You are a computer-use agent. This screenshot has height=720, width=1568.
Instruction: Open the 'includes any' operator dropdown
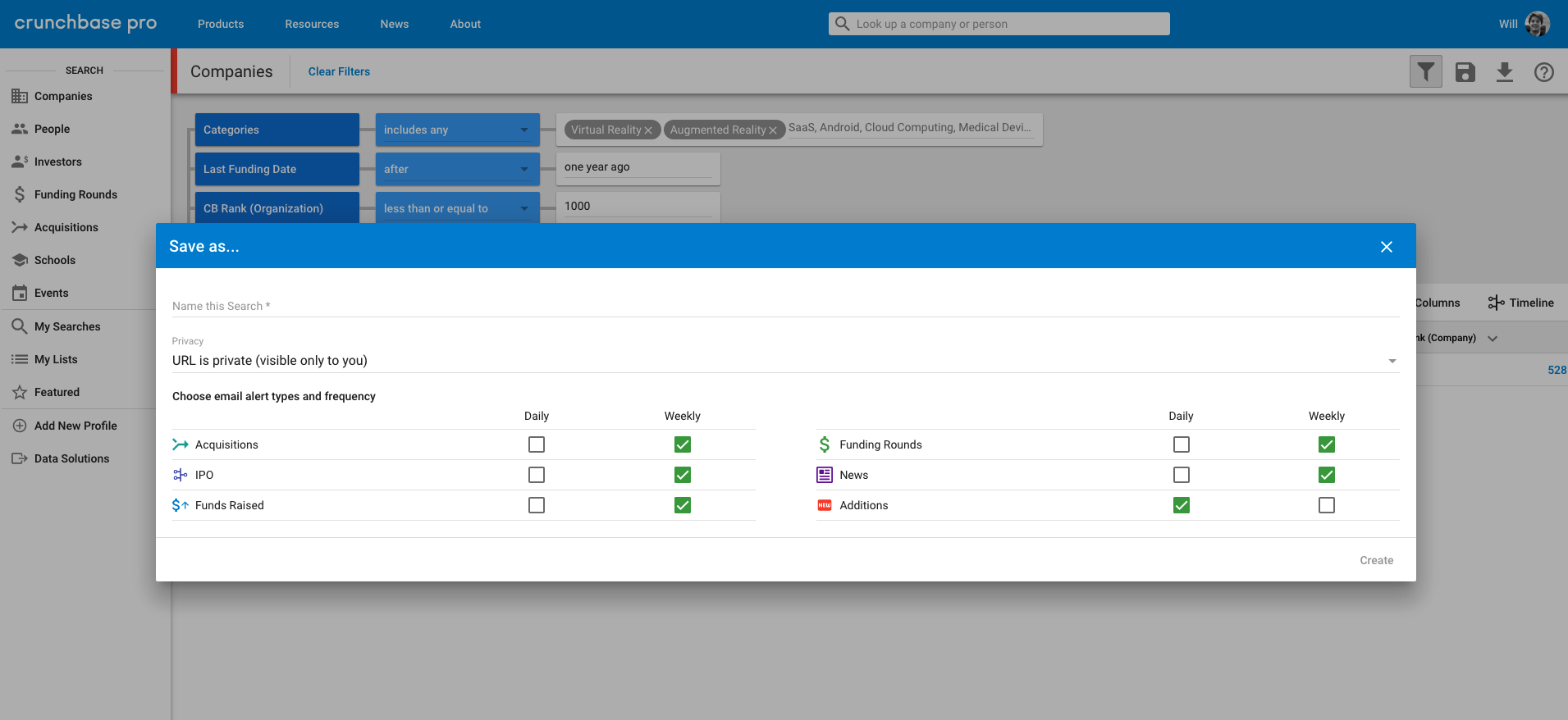[x=458, y=130]
